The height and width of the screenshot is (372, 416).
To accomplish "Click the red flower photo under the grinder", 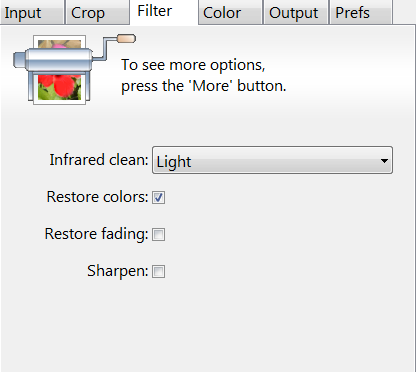I will (x=59, y=87).
